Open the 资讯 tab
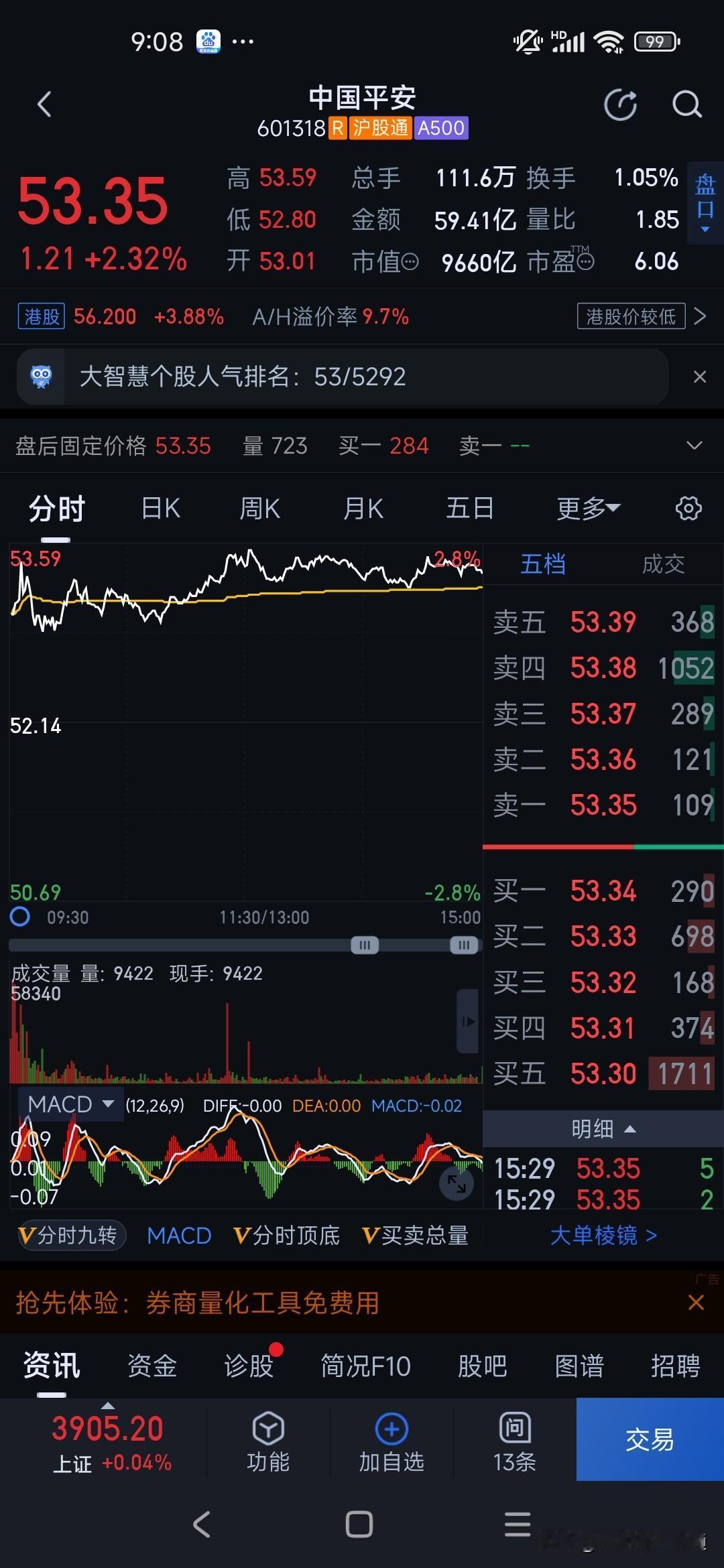Screen dimensions: 724x1568 point(52,1365)
